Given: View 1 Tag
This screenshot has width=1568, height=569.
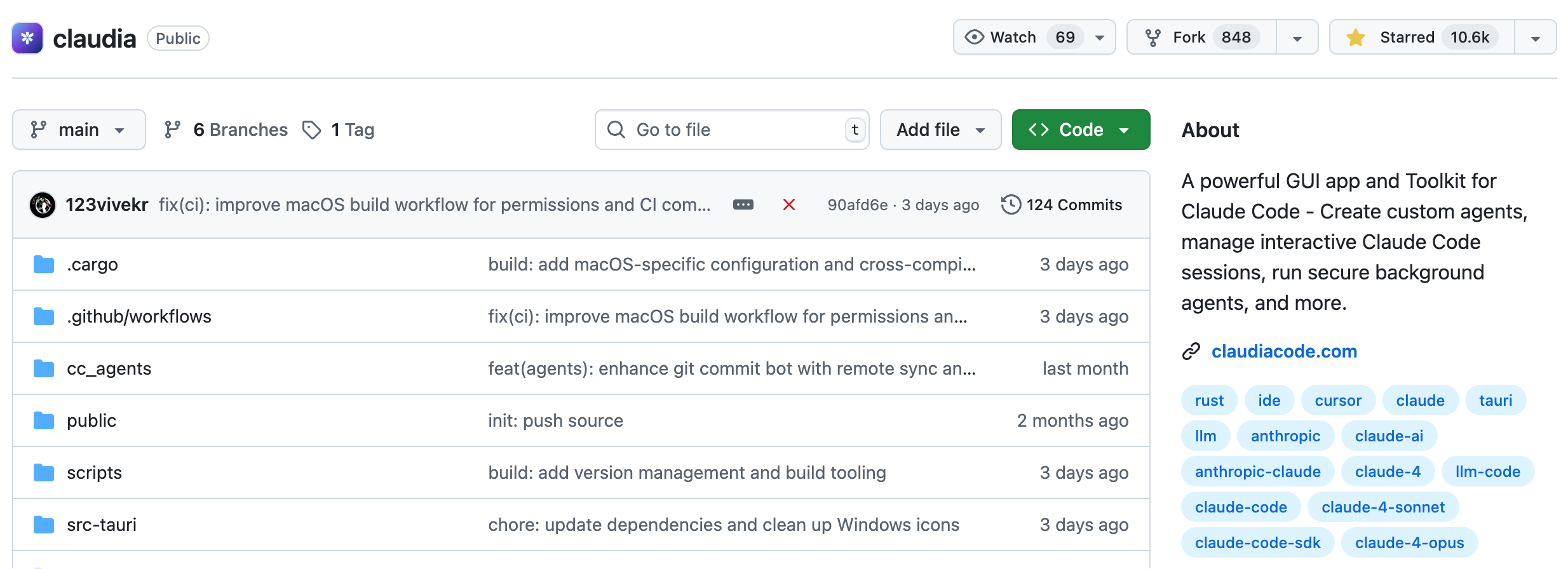Looking at the screenshot, I should 338,130.
